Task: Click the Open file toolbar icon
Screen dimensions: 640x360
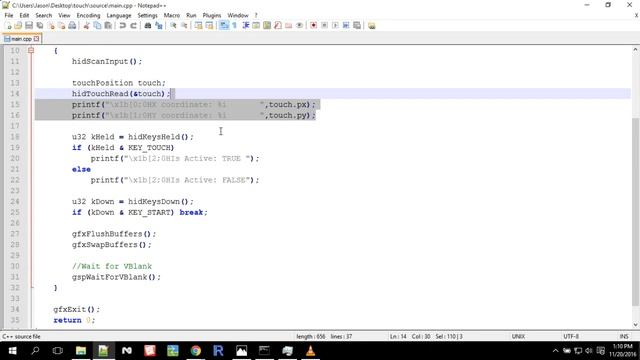Action: pos(18,25)
